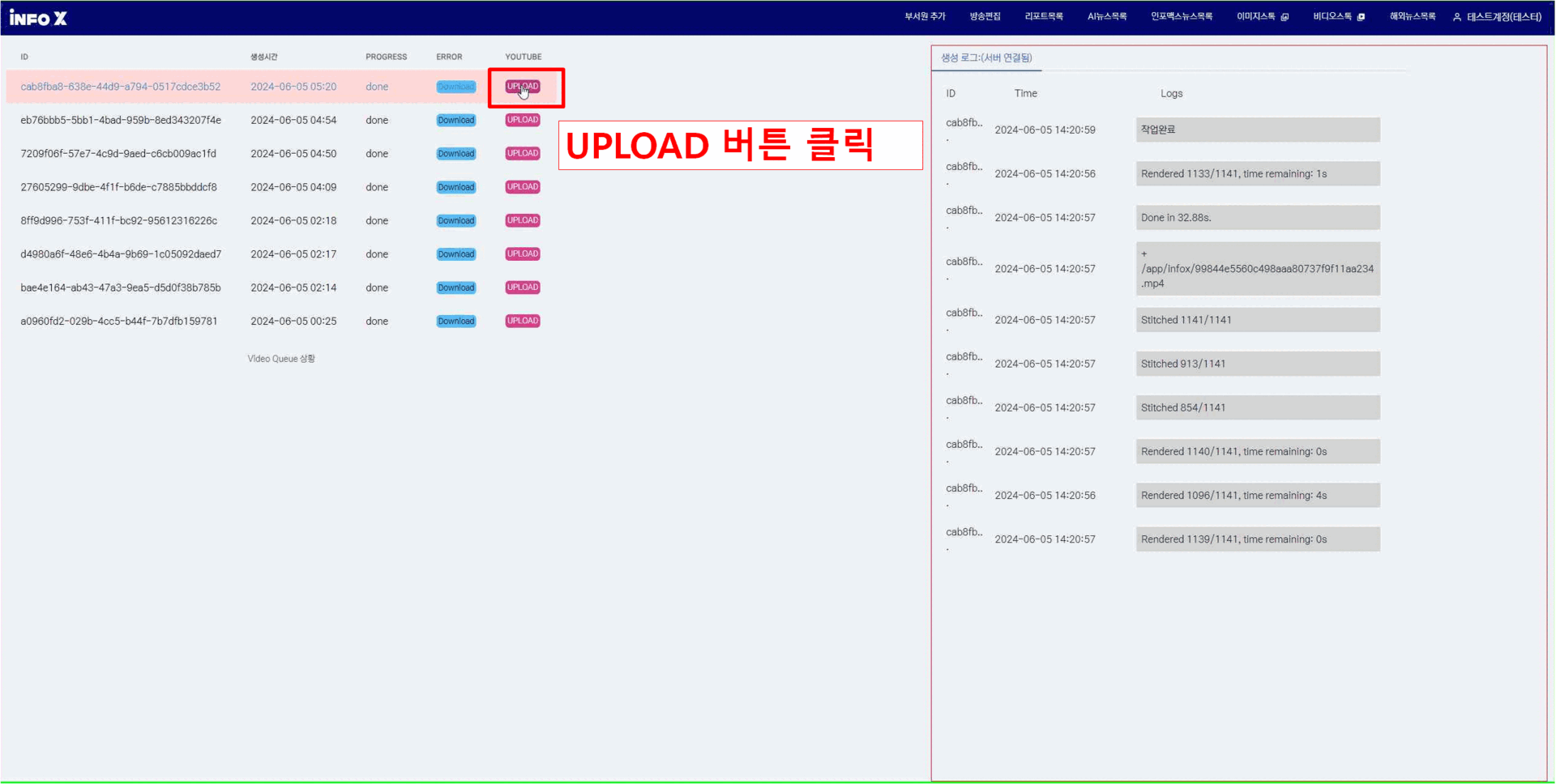
Task: Click UPLOAD for row 27605299
Action: 523,187
